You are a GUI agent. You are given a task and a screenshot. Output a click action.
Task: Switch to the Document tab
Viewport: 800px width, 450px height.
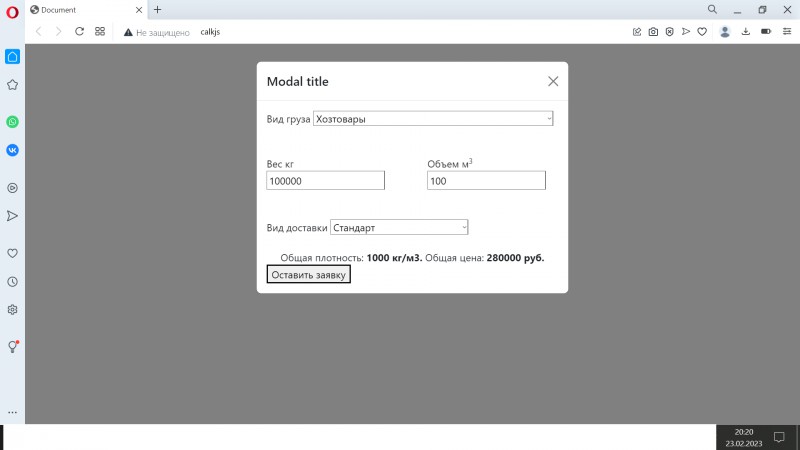84,10
